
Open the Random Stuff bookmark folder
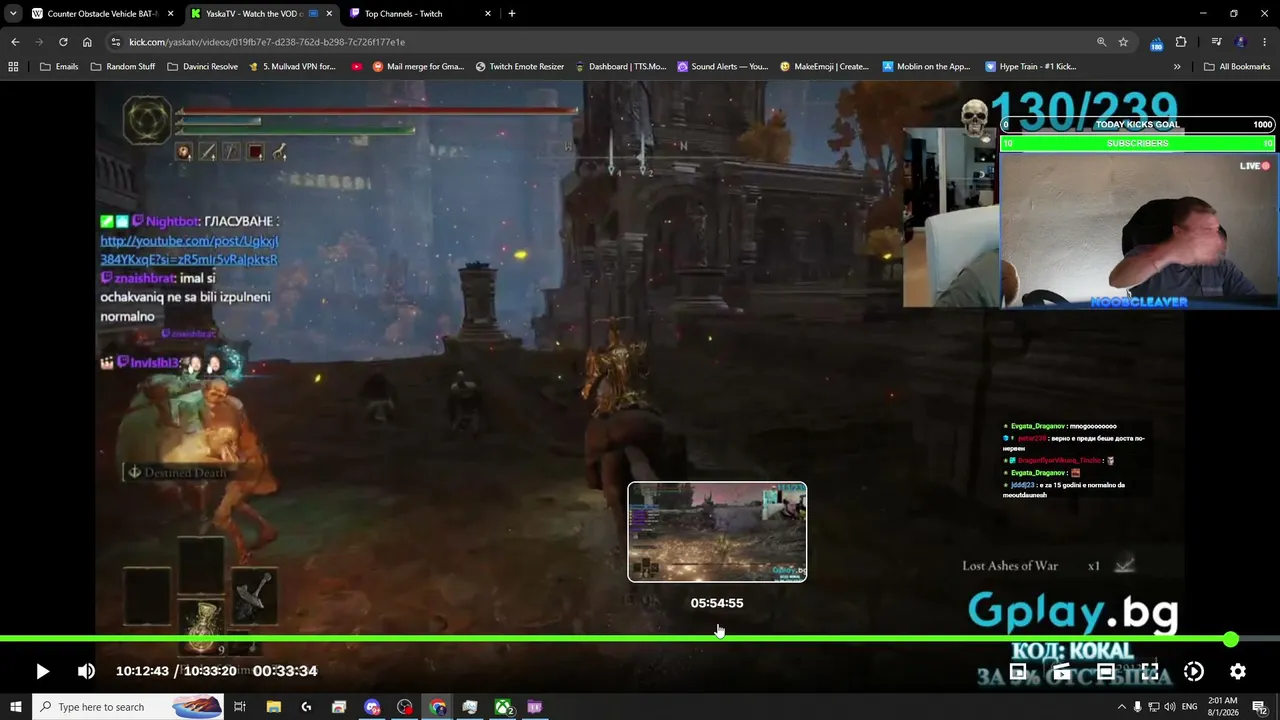[x=123, y=67]
